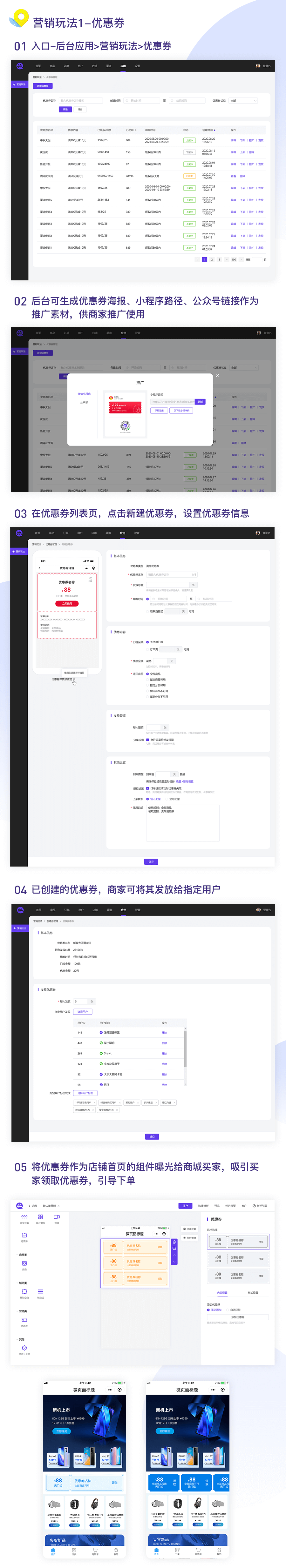Click the logo on the coupon list screen

point(19,66)
